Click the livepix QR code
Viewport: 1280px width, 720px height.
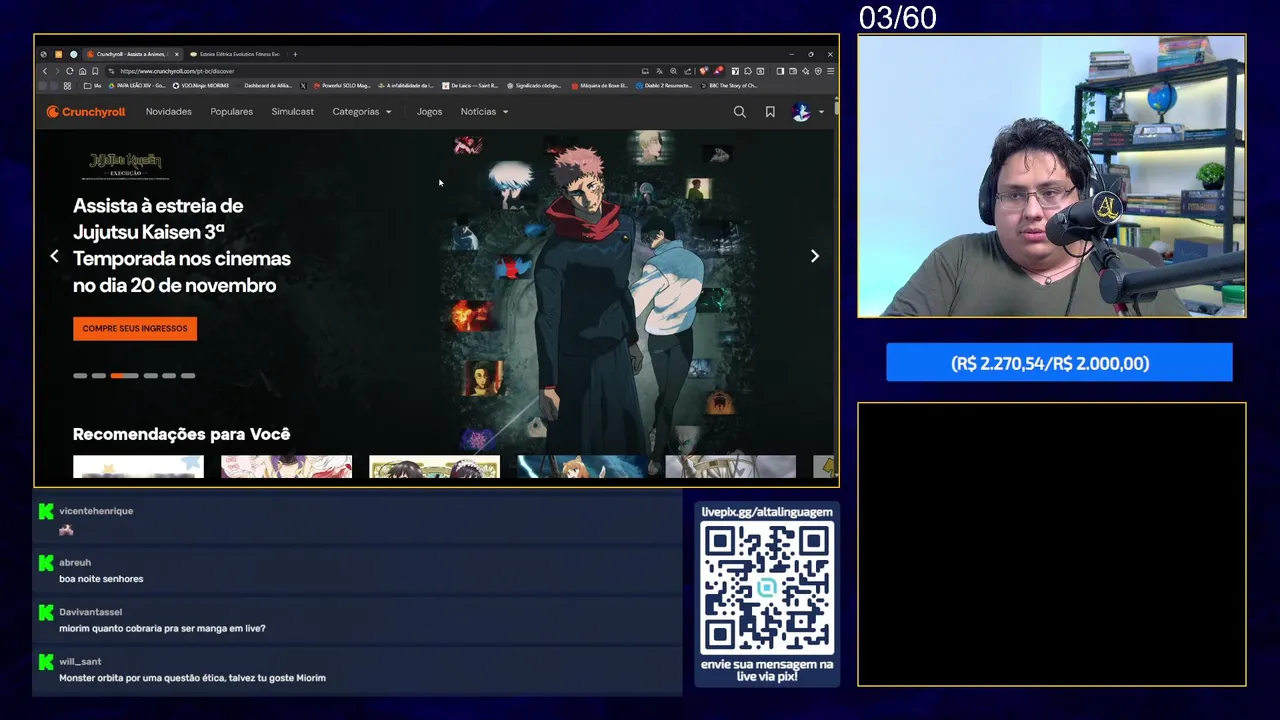click(x=767, y=589)
